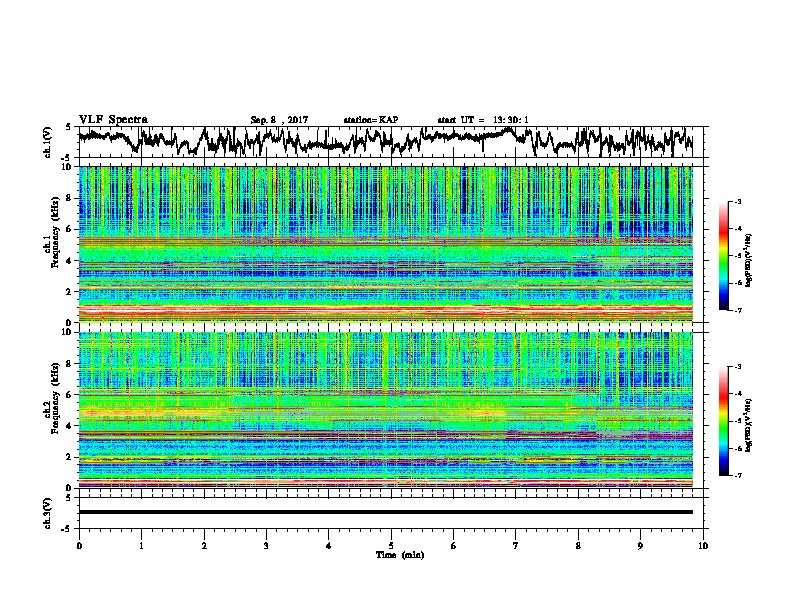792x612 pixels.
Task: Click time axis tick label '2'
Action: coord(204,546)
